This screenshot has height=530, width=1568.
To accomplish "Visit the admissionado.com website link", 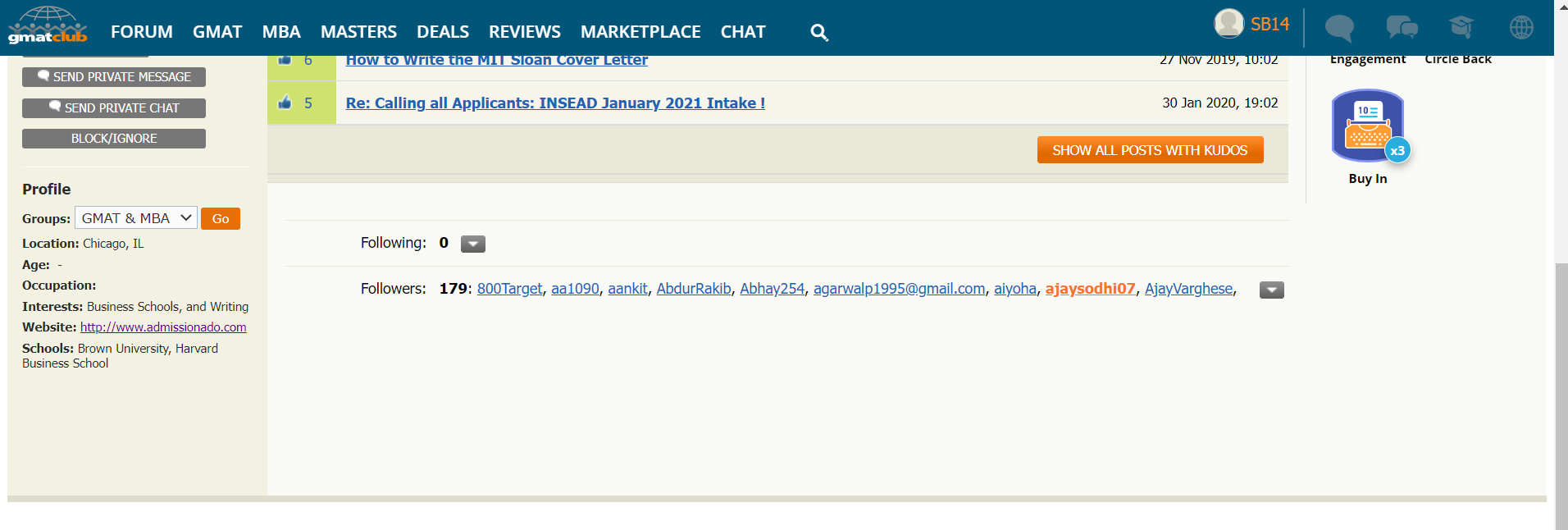I will tap(163, 327).
